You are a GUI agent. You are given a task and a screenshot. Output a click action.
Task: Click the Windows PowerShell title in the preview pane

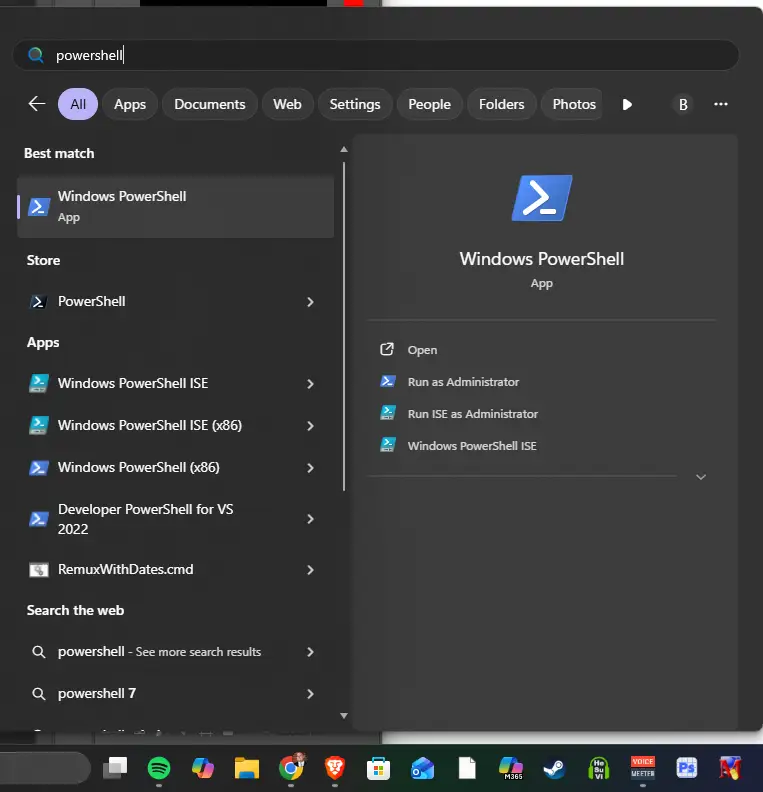pyautogui.click(x=542, y=259)
